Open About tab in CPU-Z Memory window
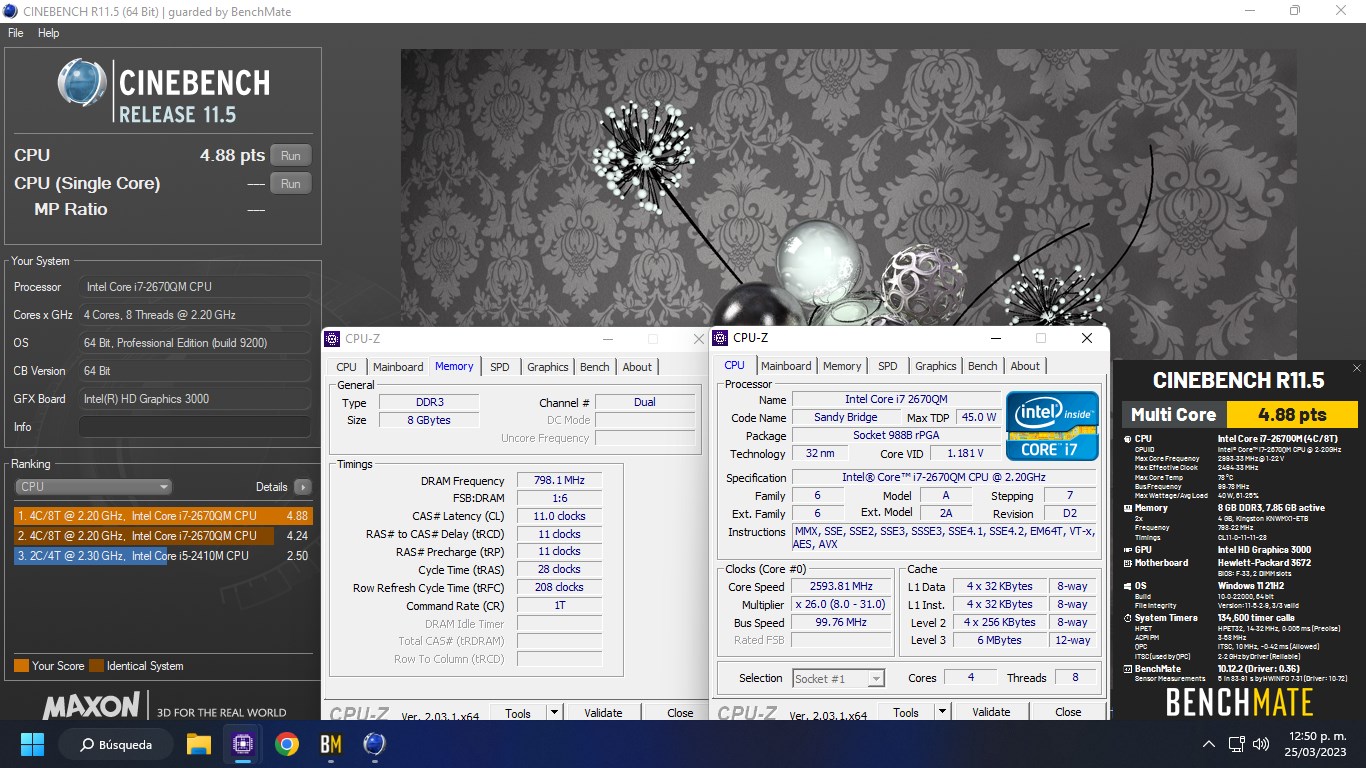Image resolution: width=1366 pixels, height=768 pixels. tap(637, 367)
